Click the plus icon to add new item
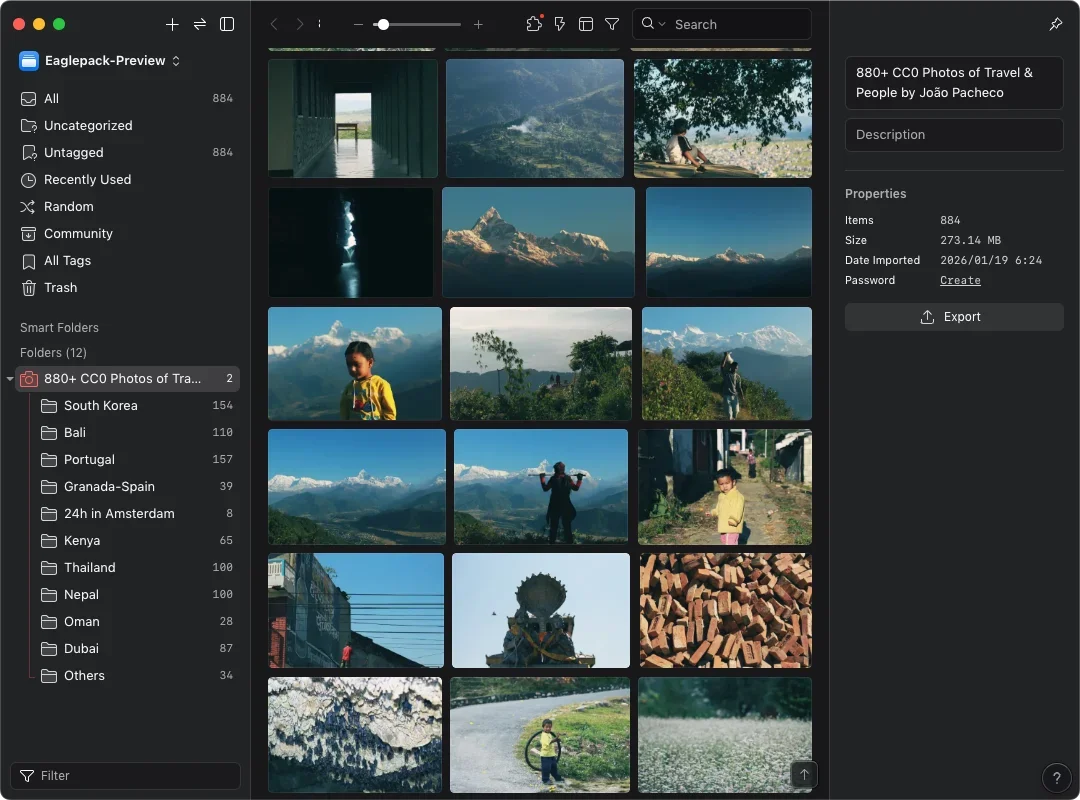 pyautogui.click(x=172, y=24)
